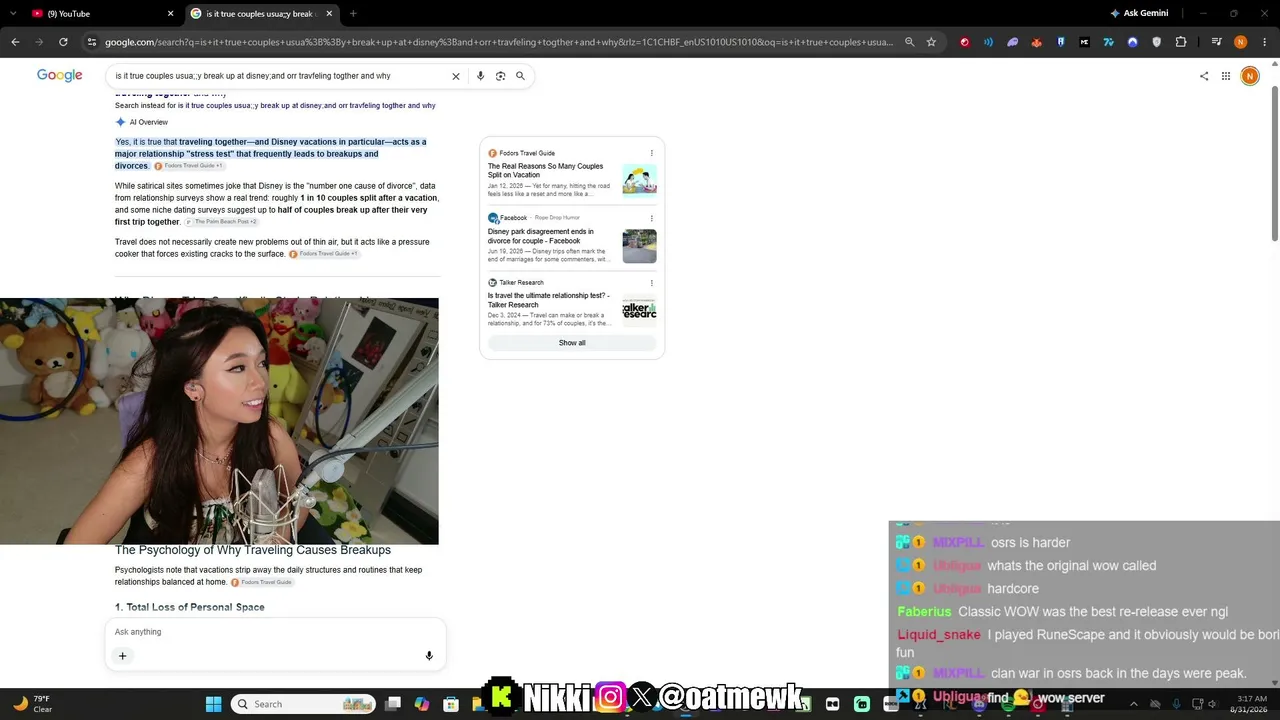
Task: Open more options for the Talker Research card
Action: 652,283
